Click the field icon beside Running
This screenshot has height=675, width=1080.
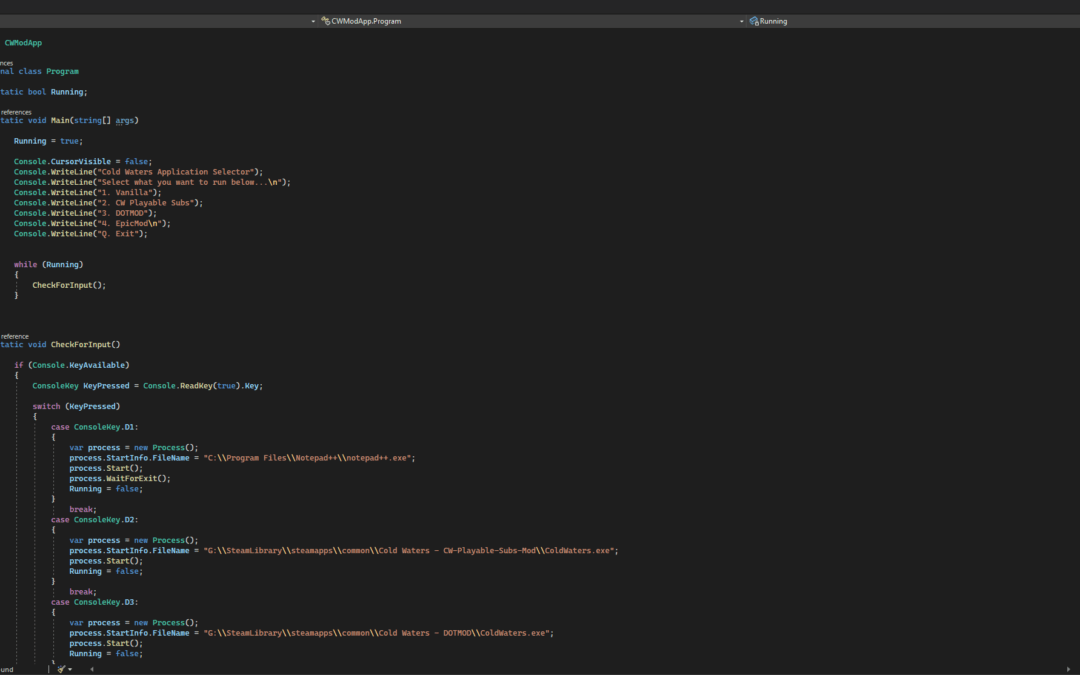(754, 21)
